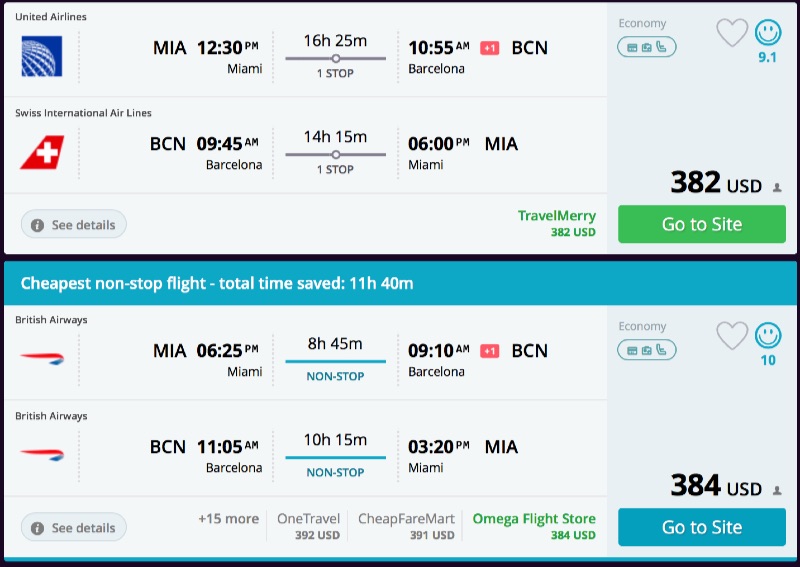Expand See details for the 382 USD flight

tap(73, 225)
